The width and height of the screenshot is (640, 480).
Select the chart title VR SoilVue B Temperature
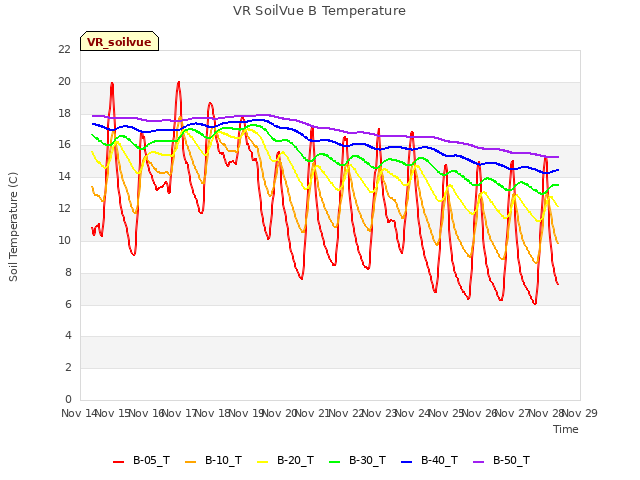[320, 11]
